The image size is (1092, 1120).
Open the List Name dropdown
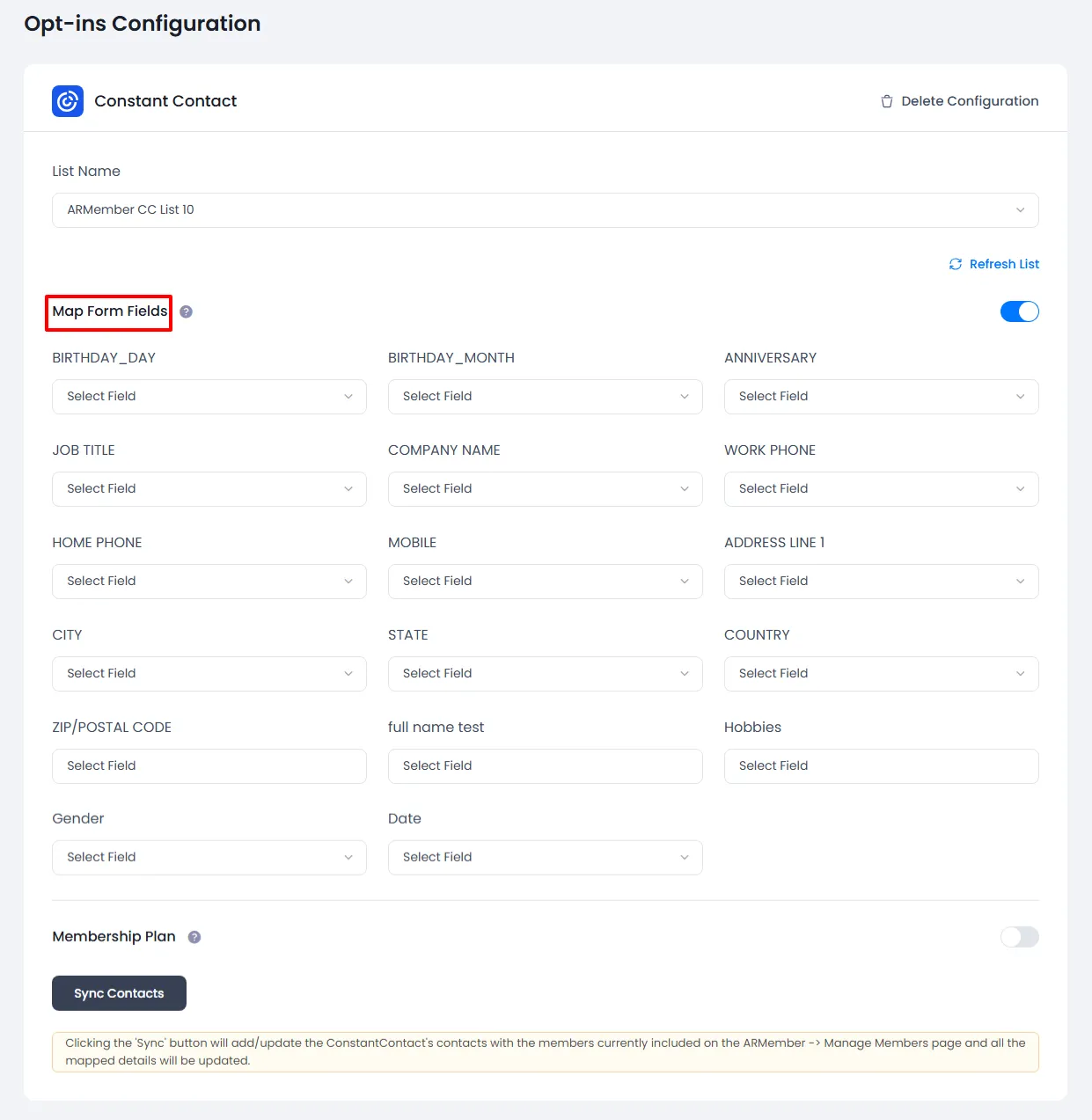[545, 210]
